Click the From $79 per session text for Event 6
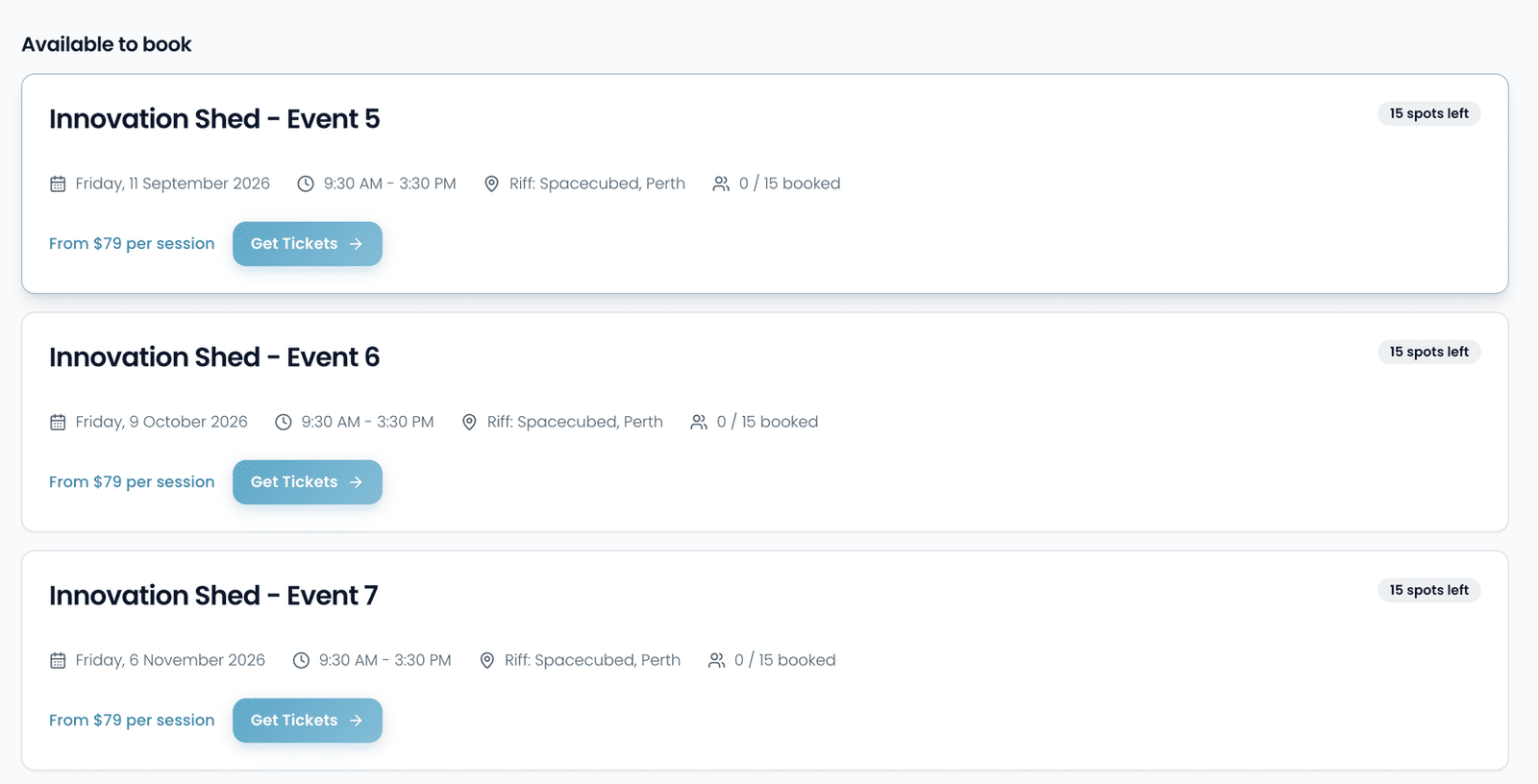This screenshot has height=784, width=1538. tap(132, 482)
